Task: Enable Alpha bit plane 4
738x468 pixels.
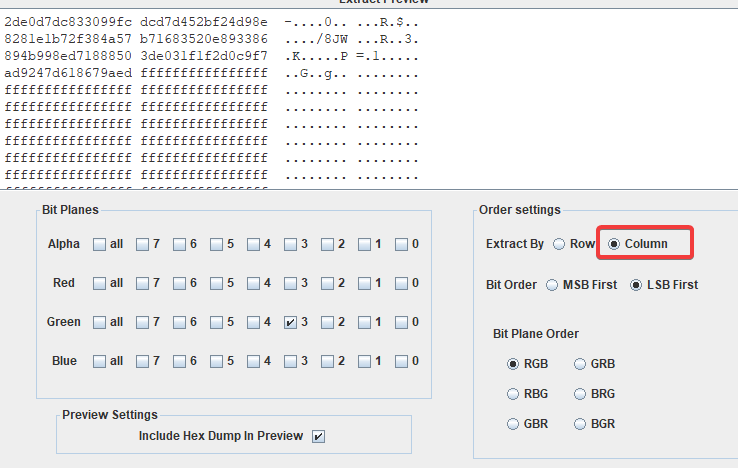Action: [253, 244]
